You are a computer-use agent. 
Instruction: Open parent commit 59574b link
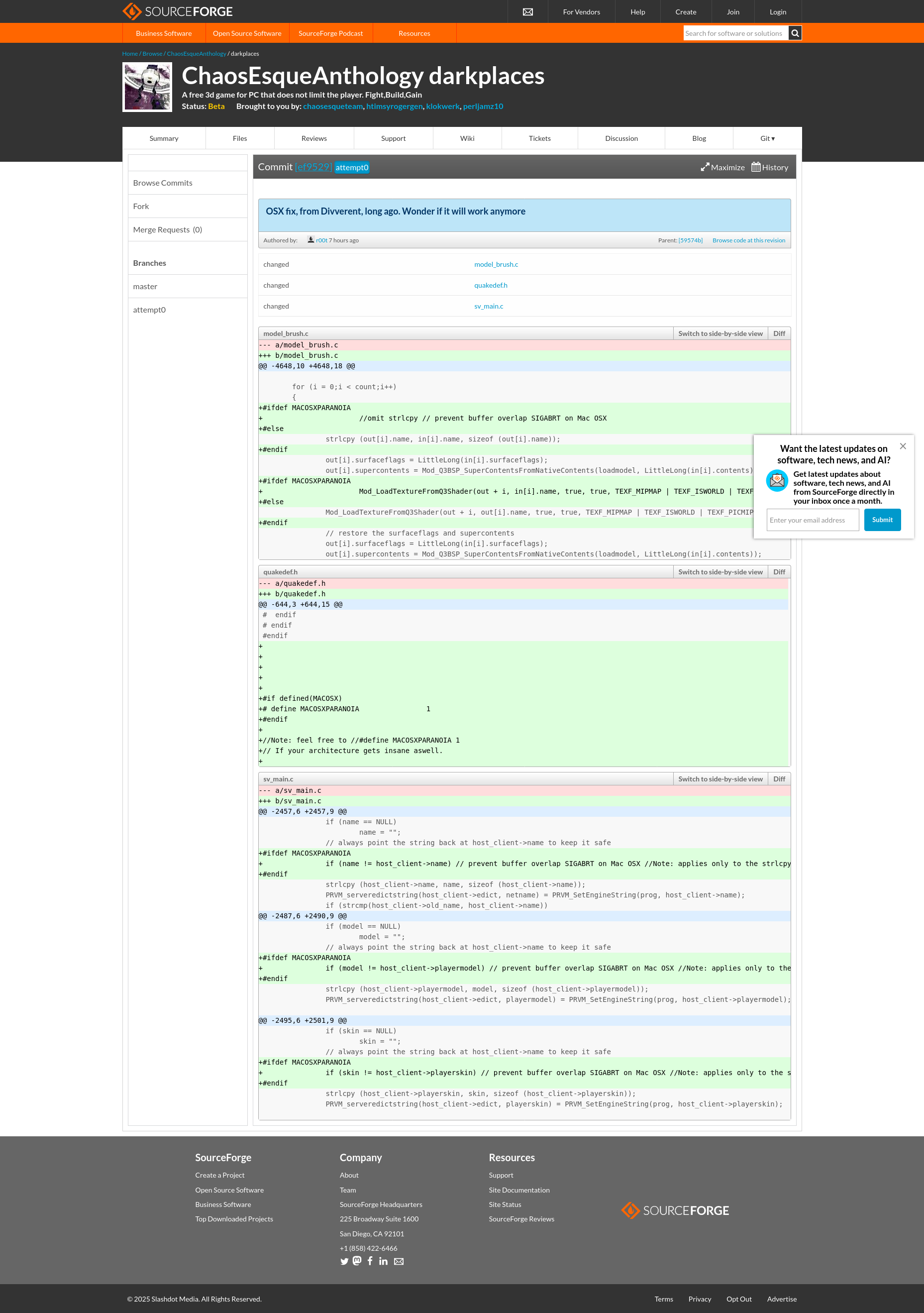click(690, 240)
